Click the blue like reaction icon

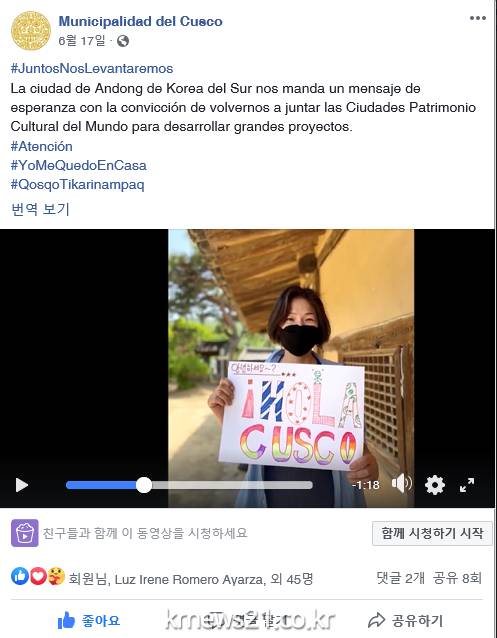20,577
